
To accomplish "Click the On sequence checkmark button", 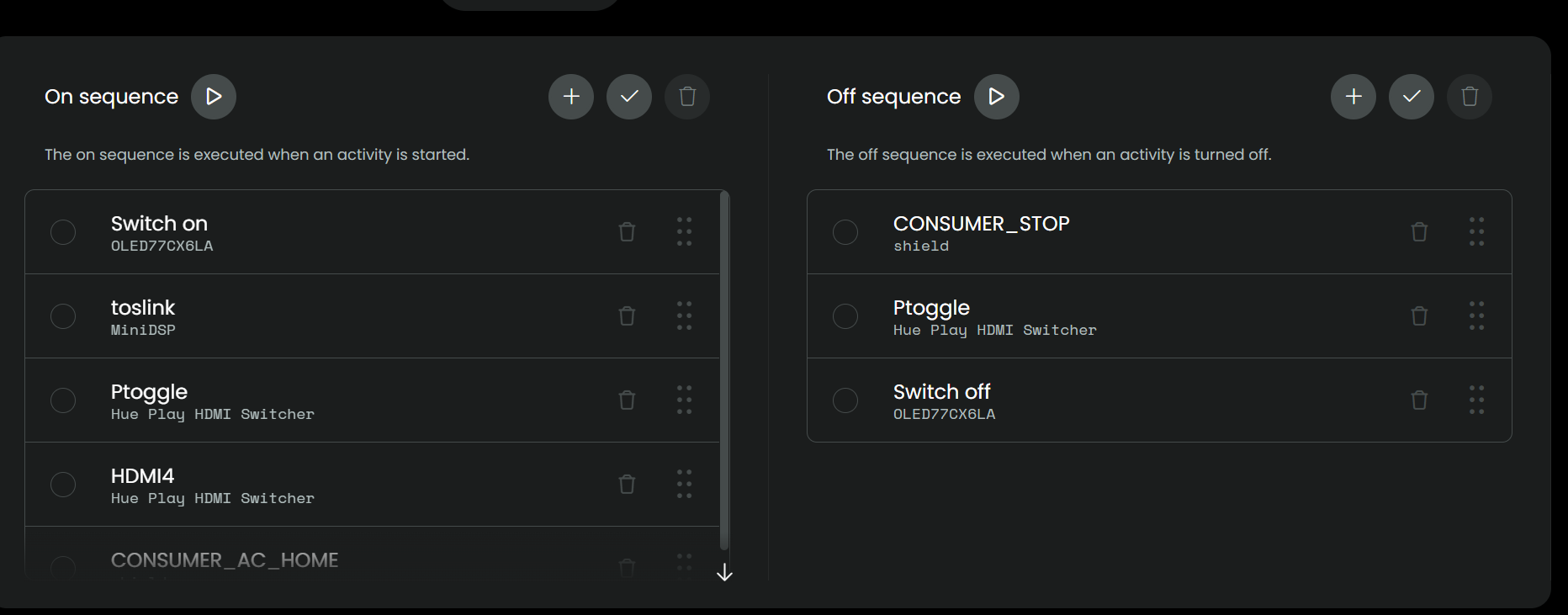I will 629,97.
